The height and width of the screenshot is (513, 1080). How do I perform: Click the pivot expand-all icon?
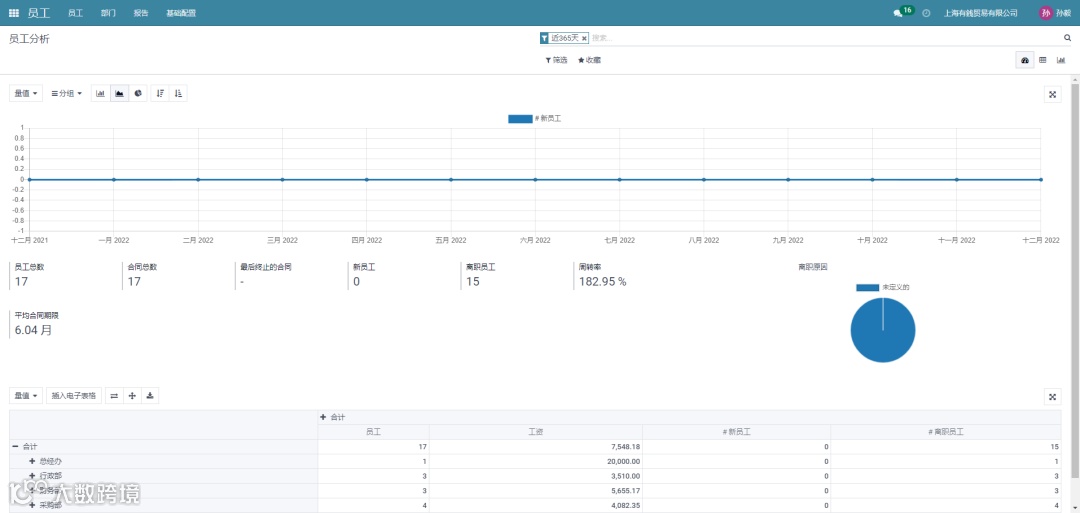coord(132,396)
